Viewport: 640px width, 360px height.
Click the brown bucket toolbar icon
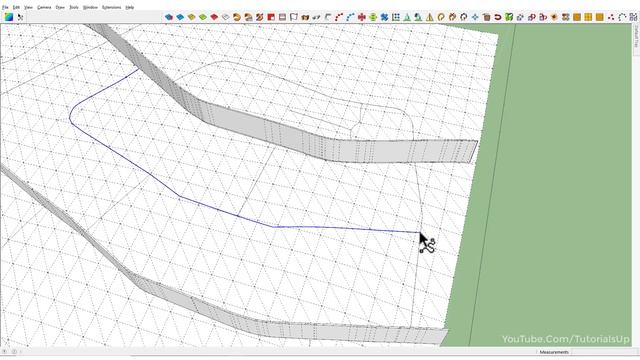(486, 17)
